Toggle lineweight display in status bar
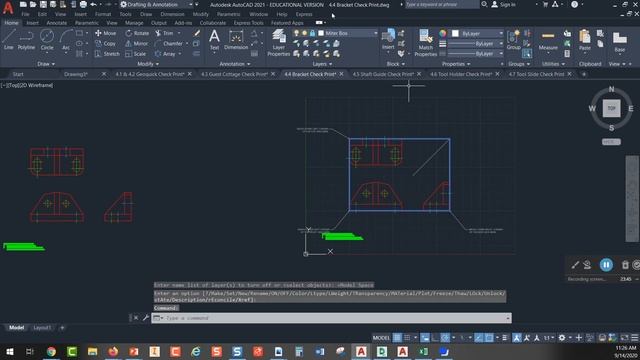 [505, 338]
